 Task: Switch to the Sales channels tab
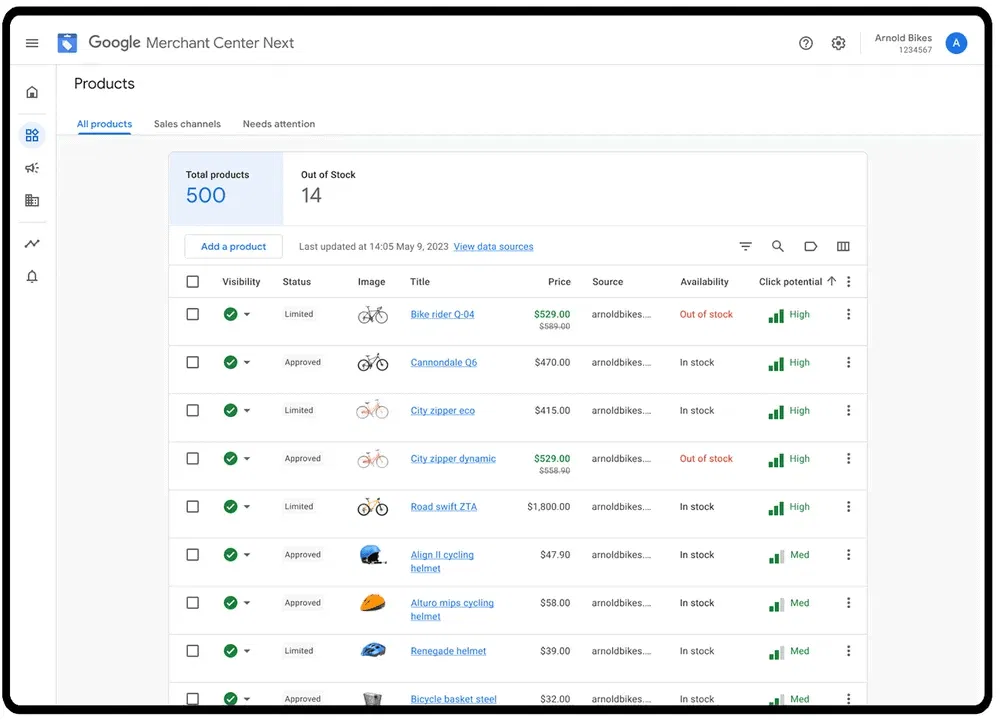tap(187, 124)
